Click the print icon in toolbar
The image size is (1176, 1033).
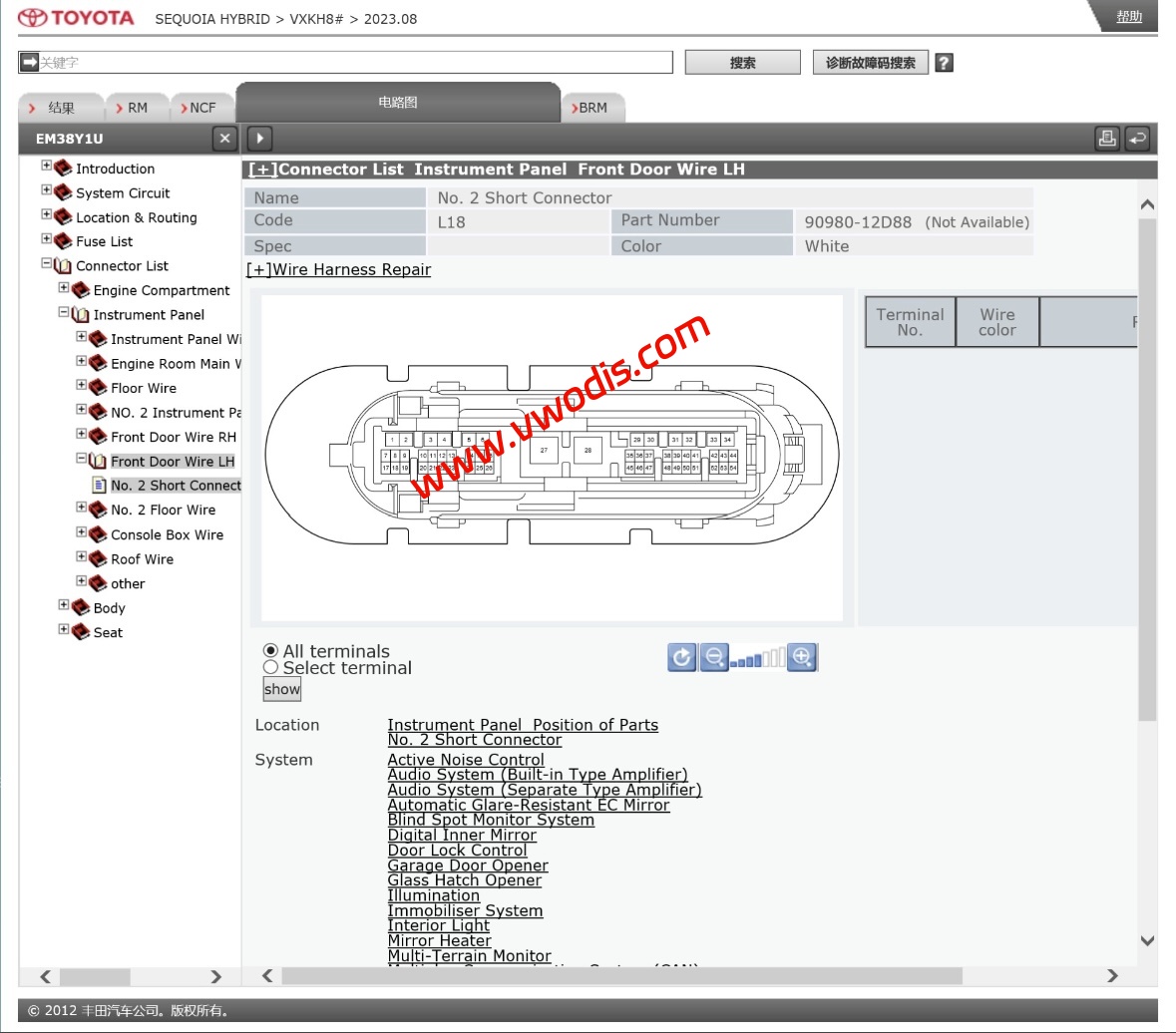click(x=1107, y=139)
